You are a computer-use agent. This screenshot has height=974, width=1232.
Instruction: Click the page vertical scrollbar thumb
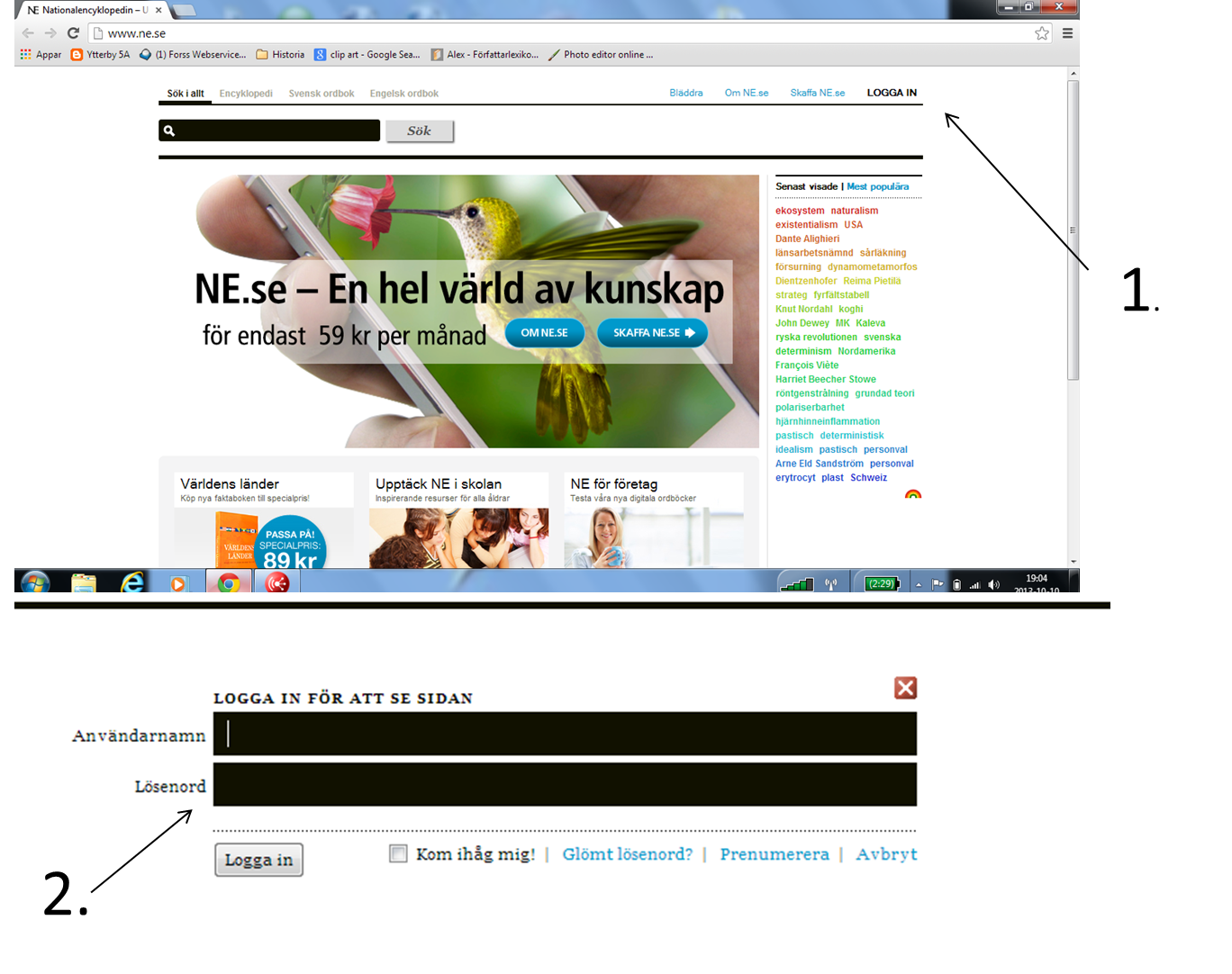pos(1073,230)
